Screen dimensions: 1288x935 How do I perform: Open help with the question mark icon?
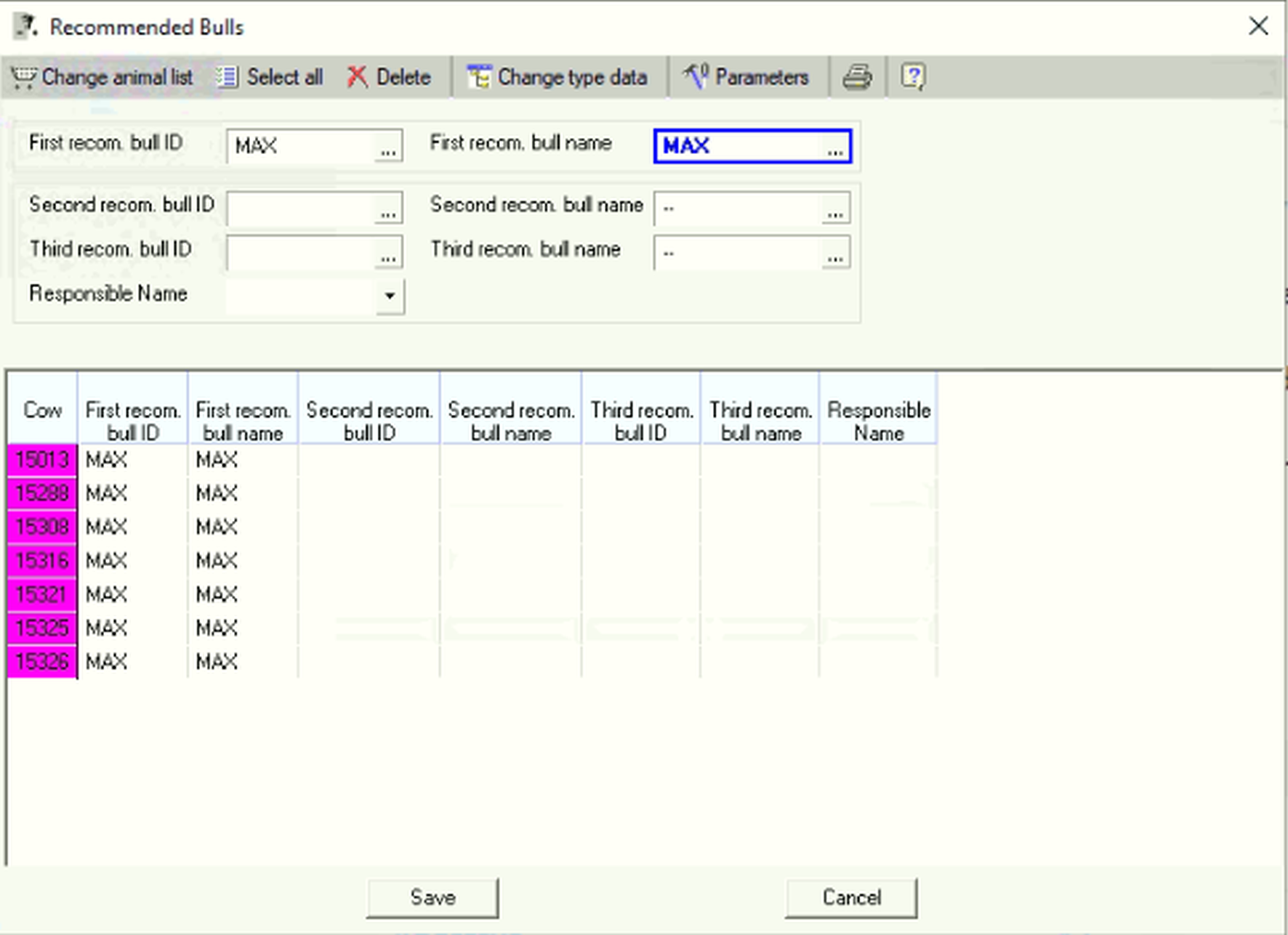pyautogui.click(x=913, y=77)
